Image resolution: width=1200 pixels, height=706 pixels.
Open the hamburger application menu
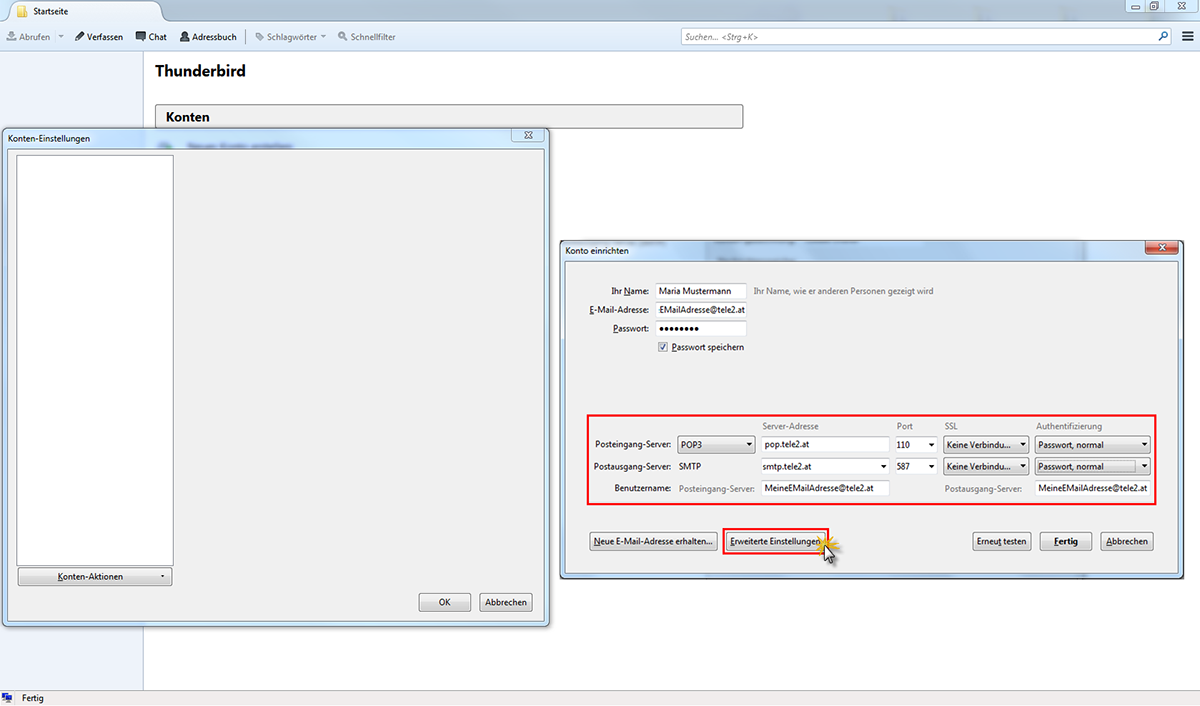(1188, 37)
